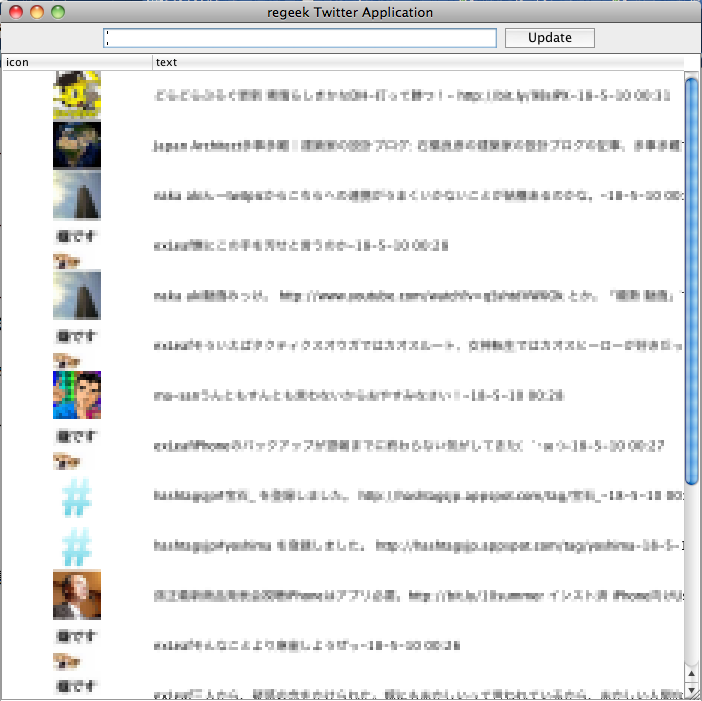The width and height of the screenshot is (702, 701).
Task: Click the tower avatar beside the YouTube link tweet
Action: tap(77, 295)
